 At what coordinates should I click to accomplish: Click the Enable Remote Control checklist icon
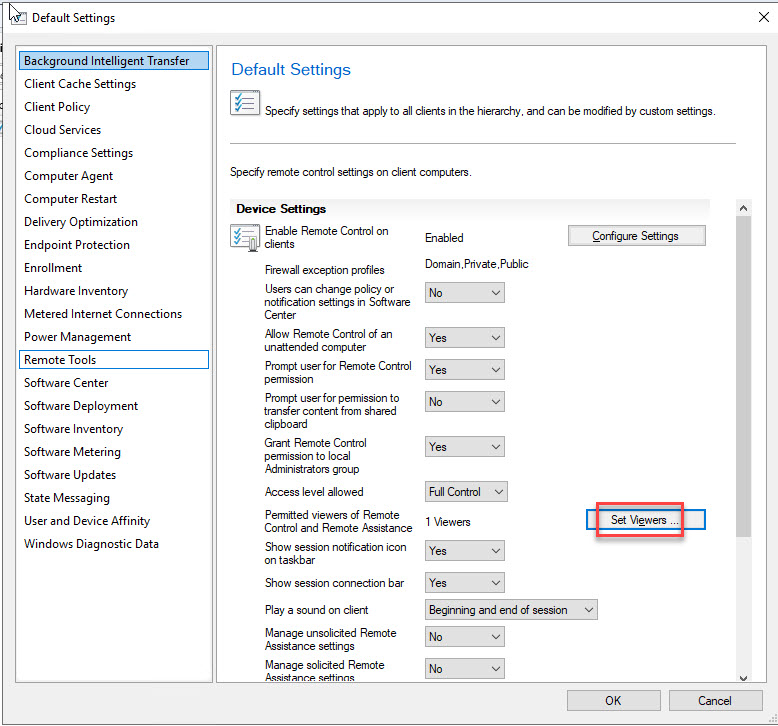pyautogui.click(x=245, y=239)
